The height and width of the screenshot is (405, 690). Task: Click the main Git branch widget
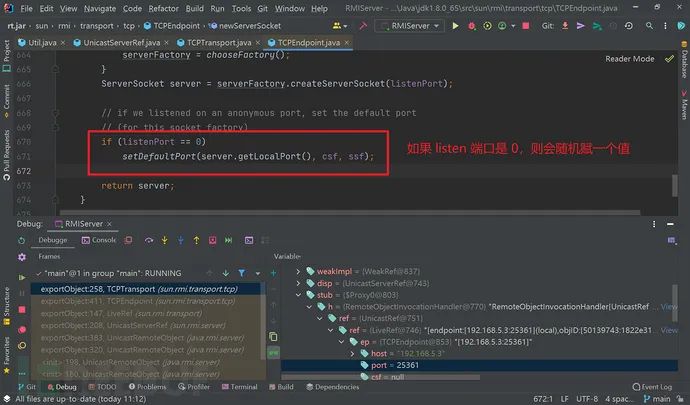[x=657, y=399]
